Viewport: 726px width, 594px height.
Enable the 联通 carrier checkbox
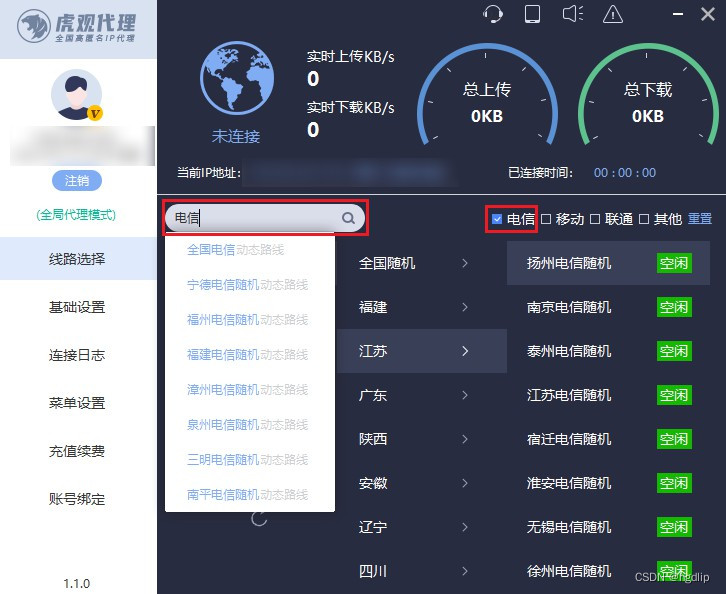pos(595,219)
